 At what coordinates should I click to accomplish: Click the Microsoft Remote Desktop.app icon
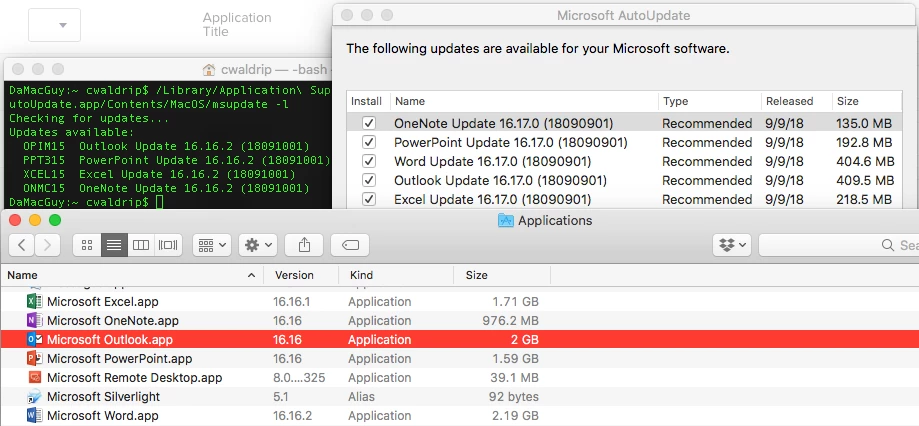coord(35,377)
